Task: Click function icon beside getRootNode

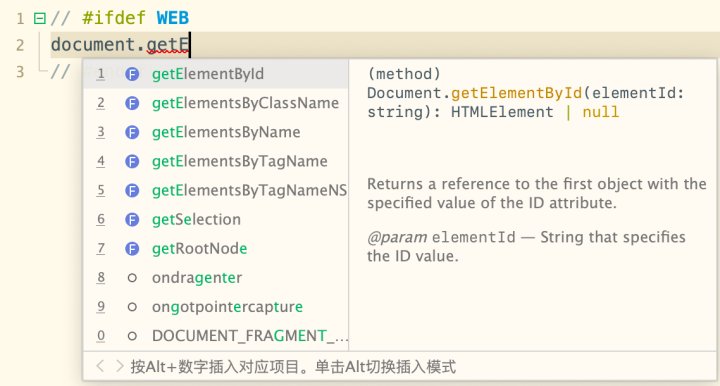Action: pyautogui.click(x=132, y=249)
